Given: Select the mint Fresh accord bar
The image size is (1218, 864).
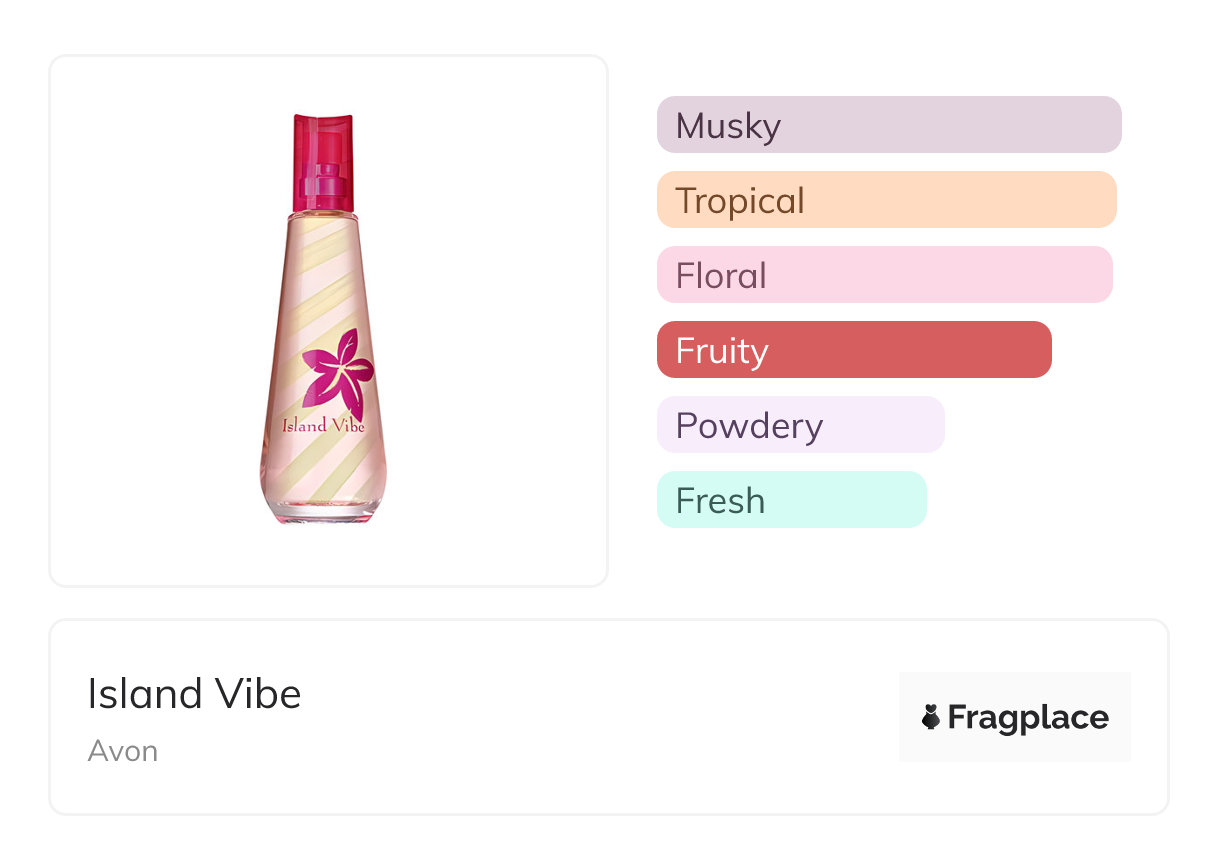Looking at the screenshot, I should point(791,500).
